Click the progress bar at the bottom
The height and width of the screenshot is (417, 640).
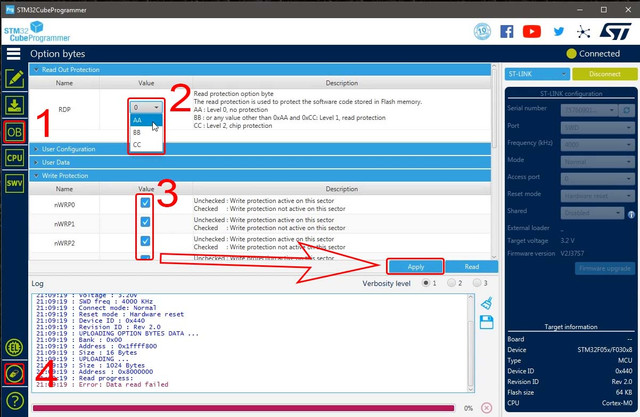[x=244, y=408]
